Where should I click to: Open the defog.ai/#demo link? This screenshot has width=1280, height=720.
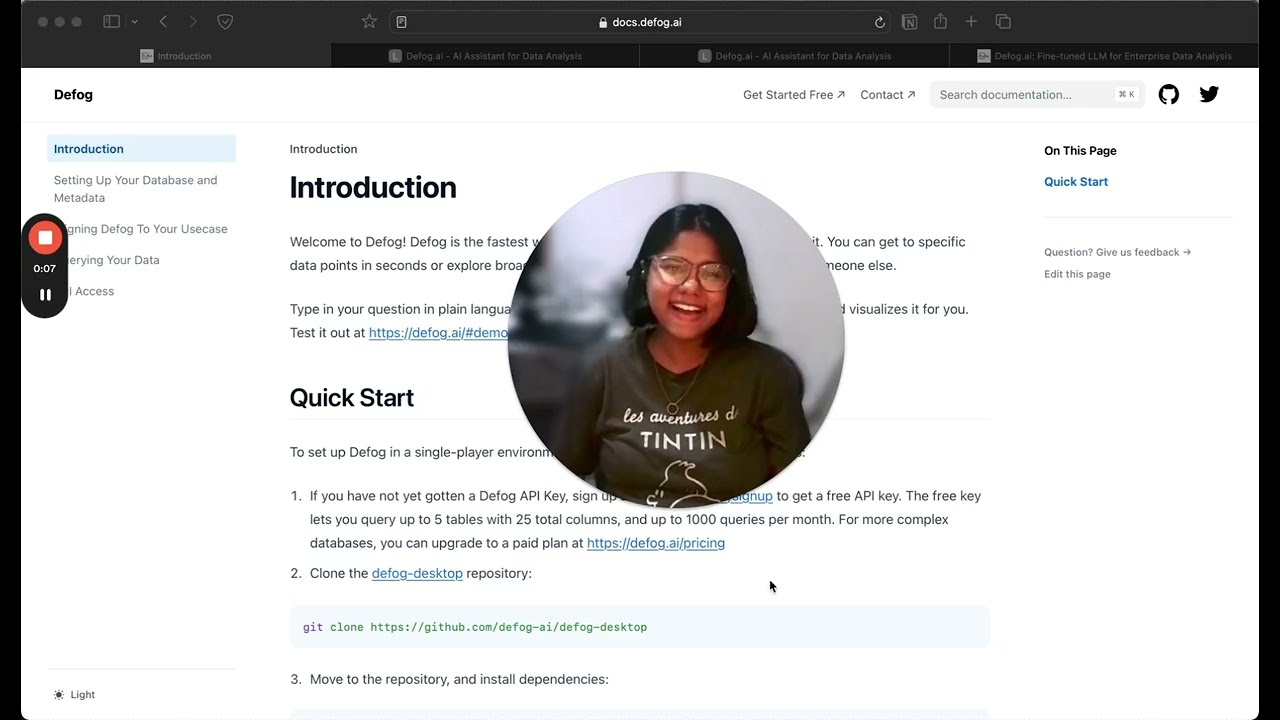point(439,333)
